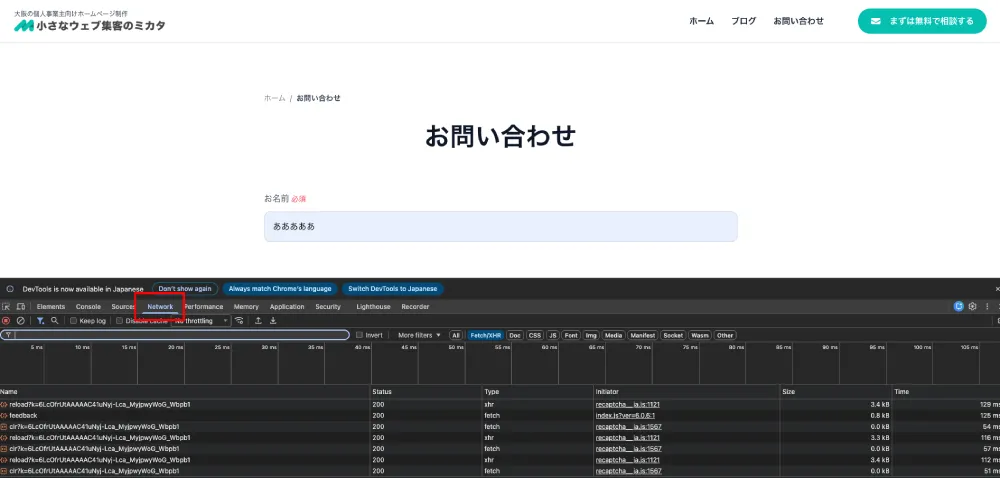Screen dimensions: 1000x478
Task: Toggle the CSS type filter
Action: [534, 335]
